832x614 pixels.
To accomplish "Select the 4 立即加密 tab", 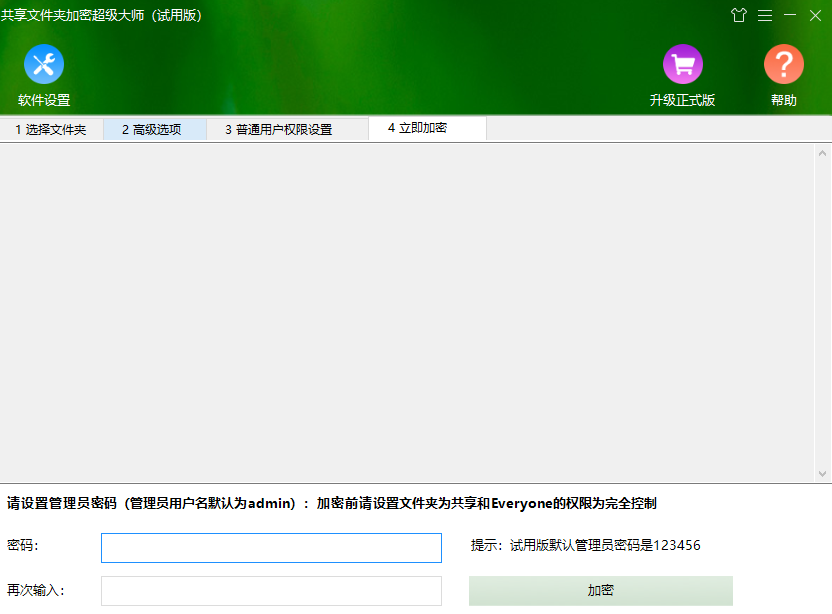I will 418,128.
